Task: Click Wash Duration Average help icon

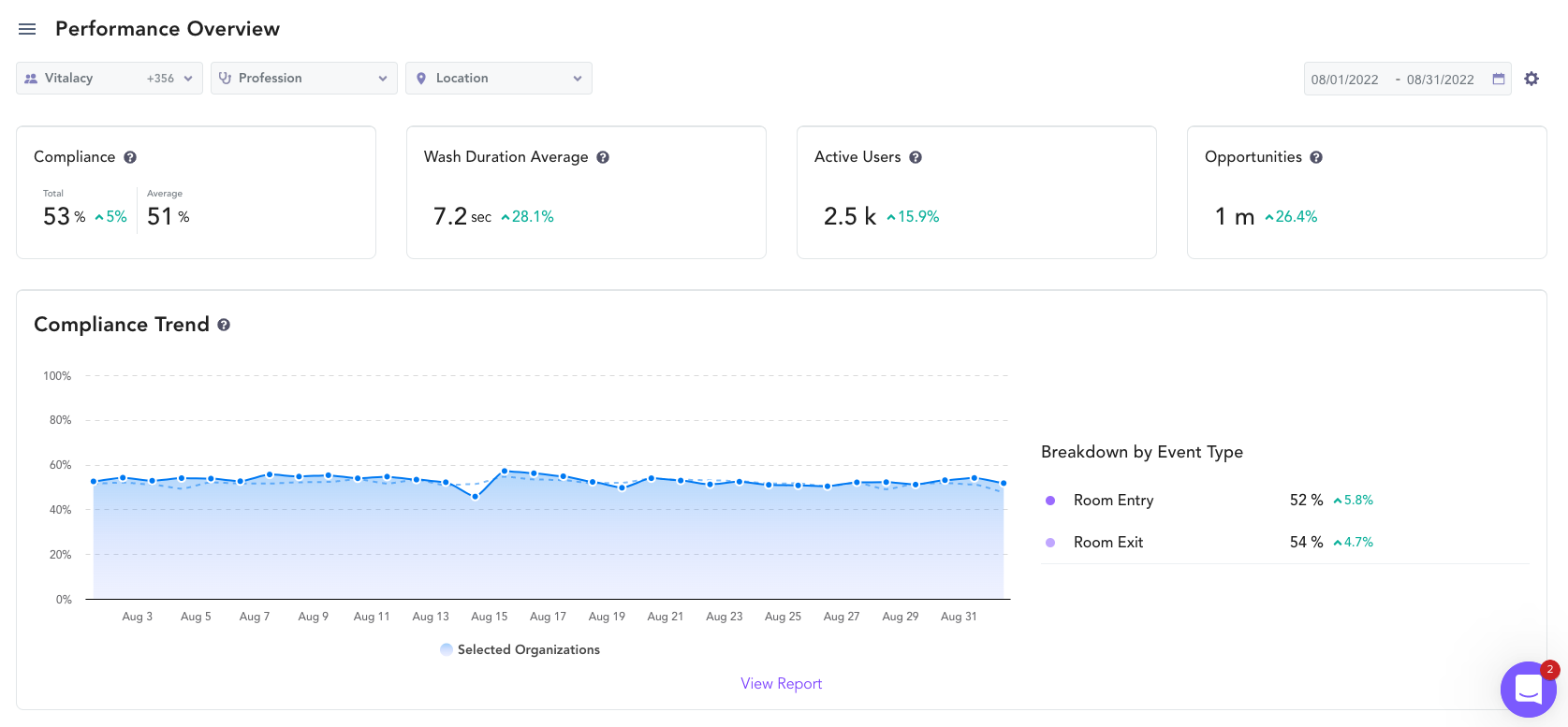Action: click(x=603, y=157)
